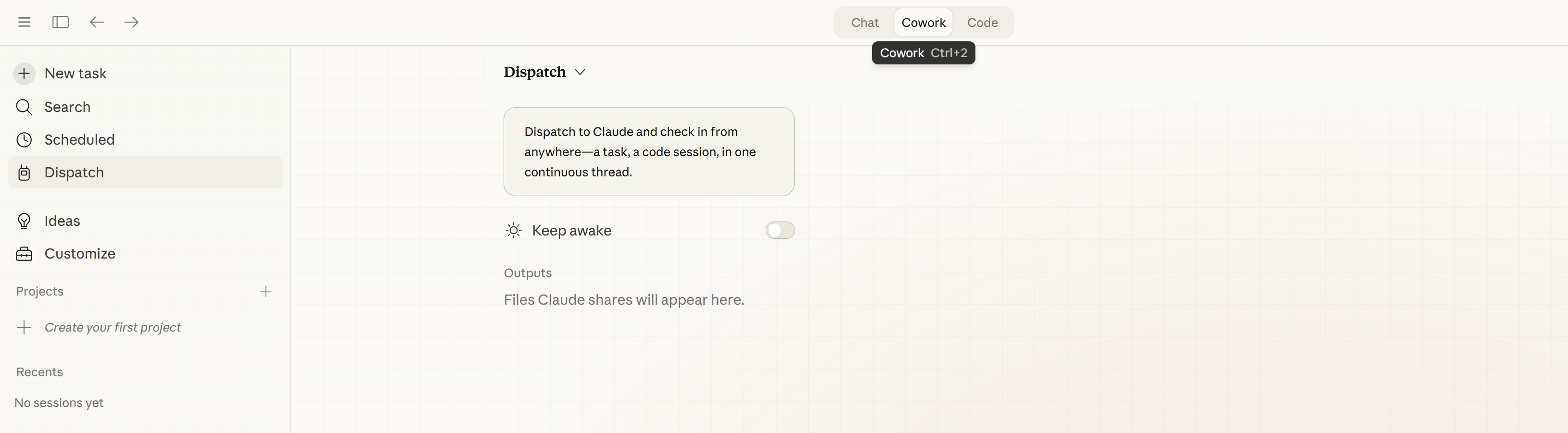Screen dimensions: 1568x433
Task: Add a project with the plus icon
Action: [x=266, y=291]
